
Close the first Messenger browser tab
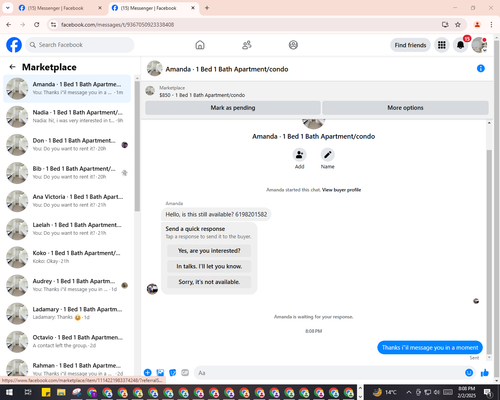point(100,8)
